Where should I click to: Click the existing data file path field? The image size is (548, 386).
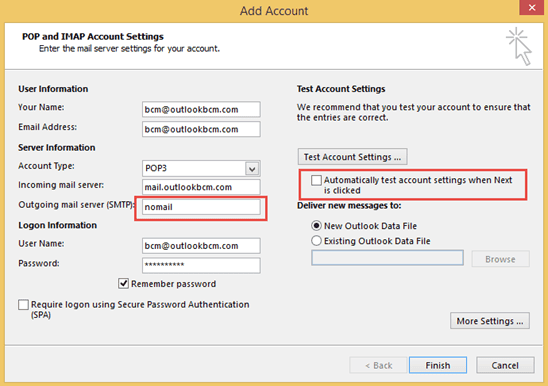click(387, 258)
